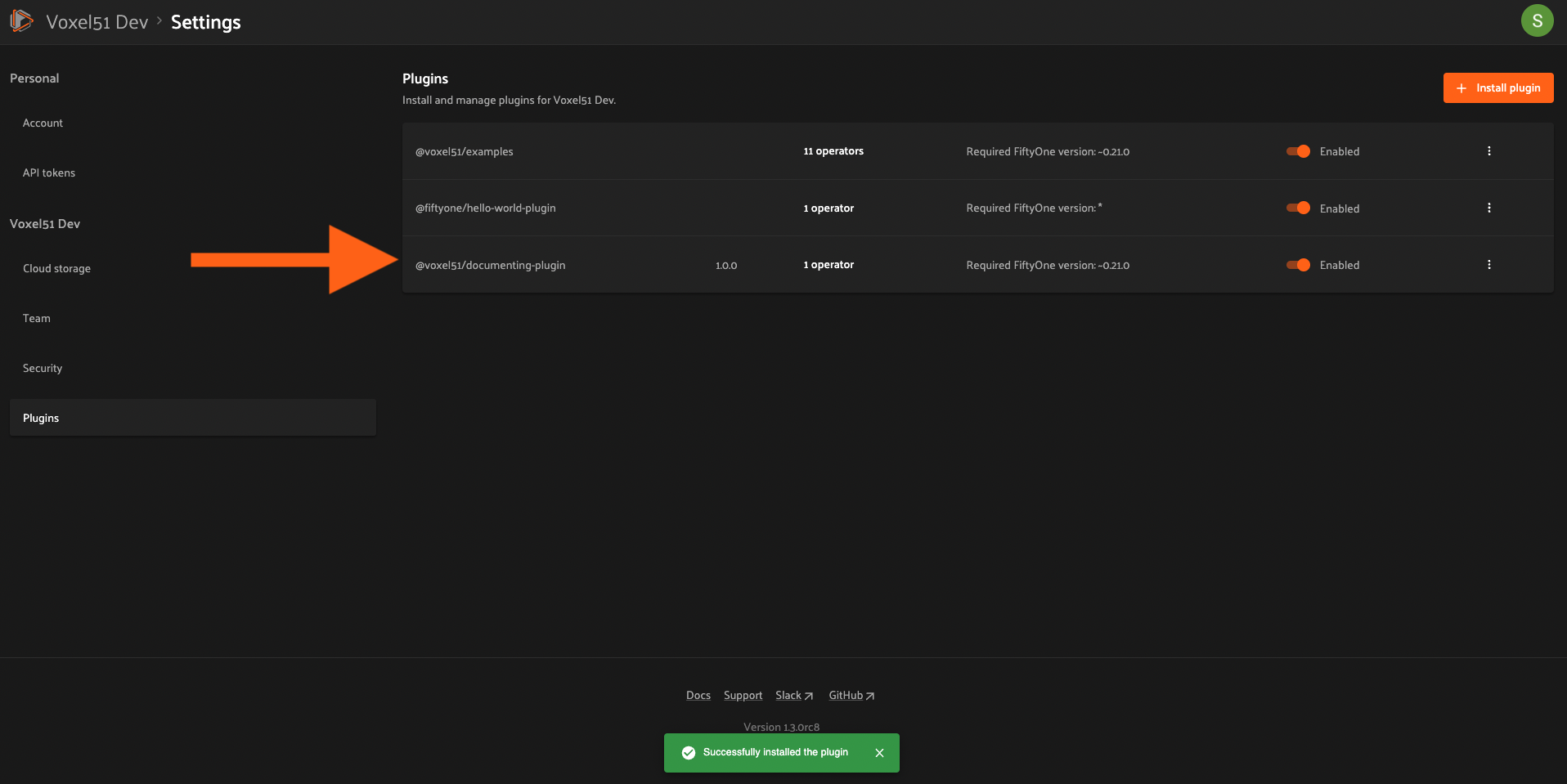Screen dimensions: 1567x784
Task: Click the green checkmark in notification
Action: pos(689,753)
